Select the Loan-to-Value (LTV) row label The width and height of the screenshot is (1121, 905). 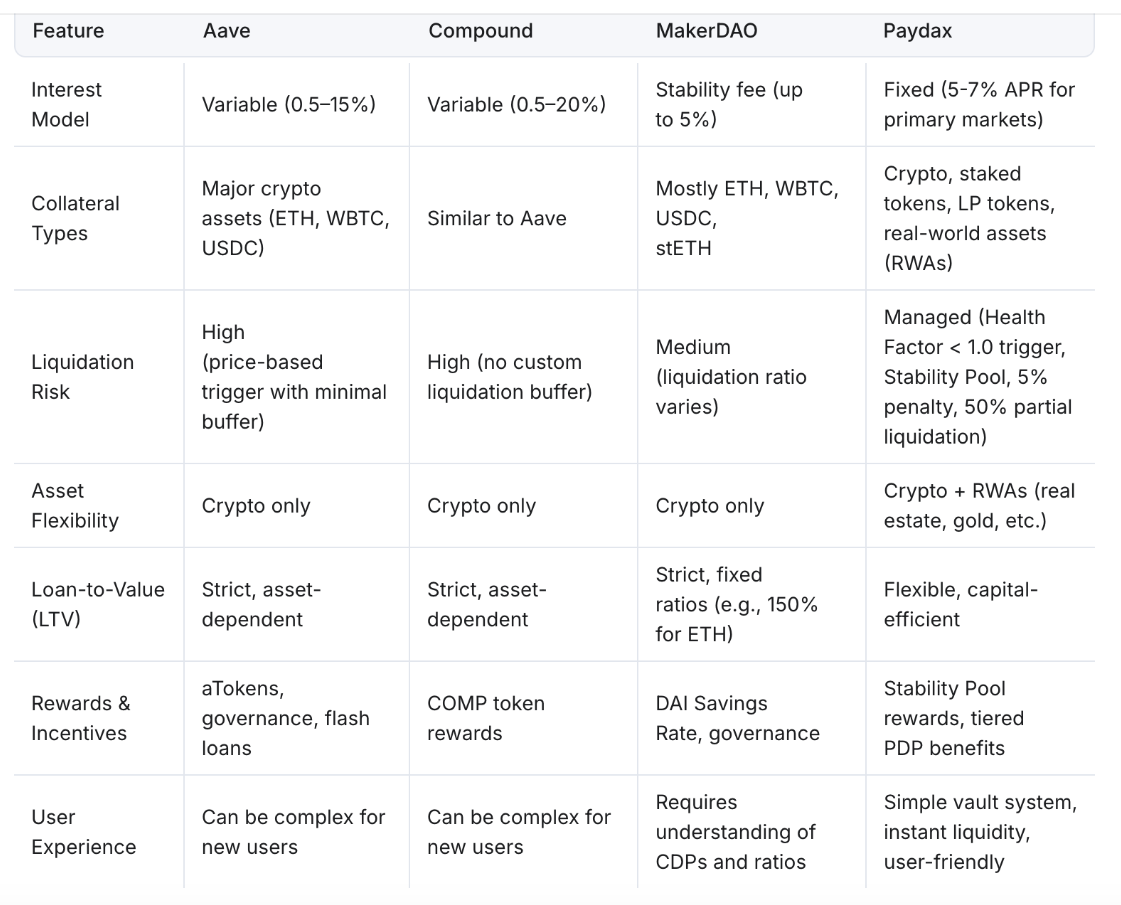[98, 604]
